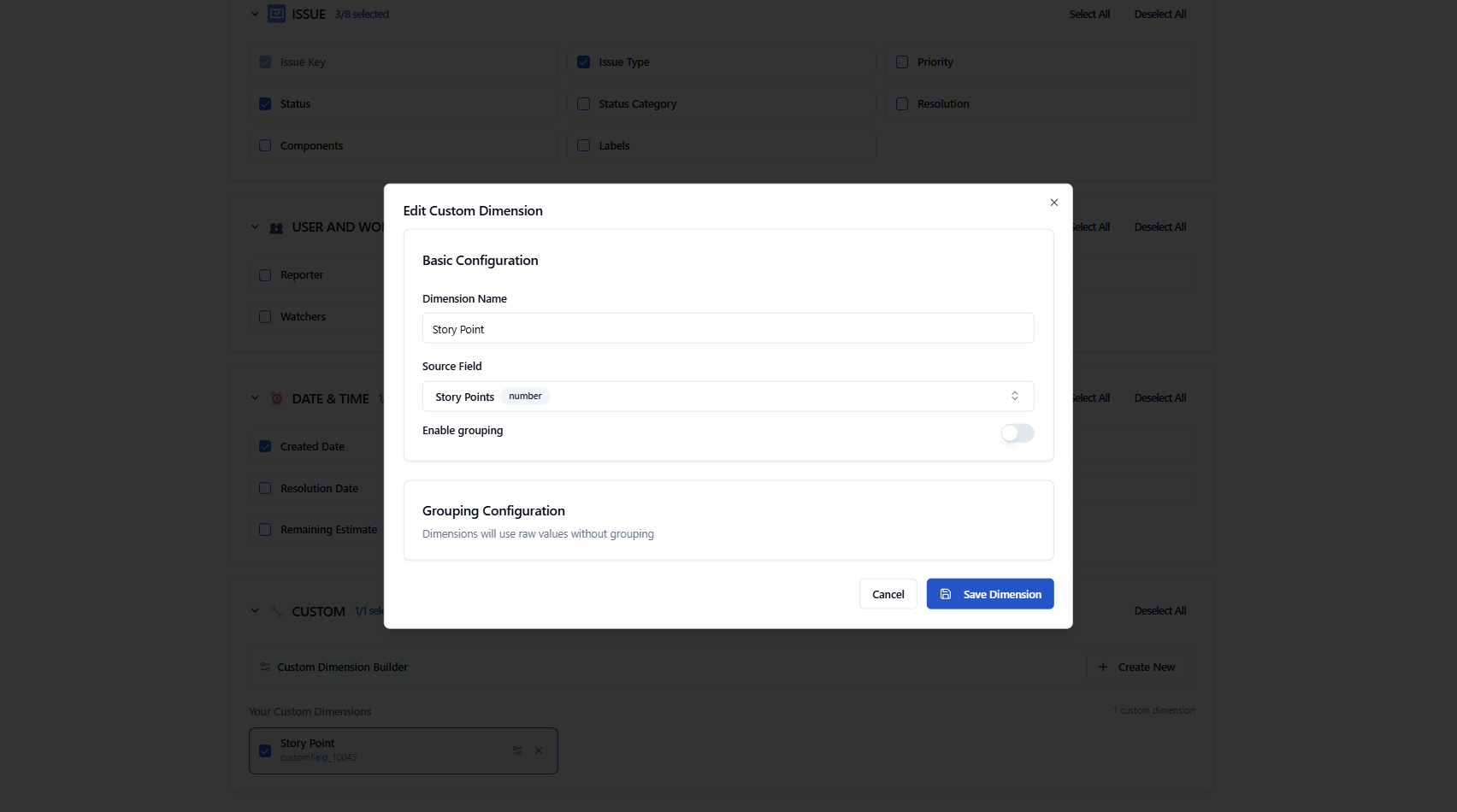Click the USER AND WORK people icon
Screen dimensions: 1457x812
(x=275, y=227)
